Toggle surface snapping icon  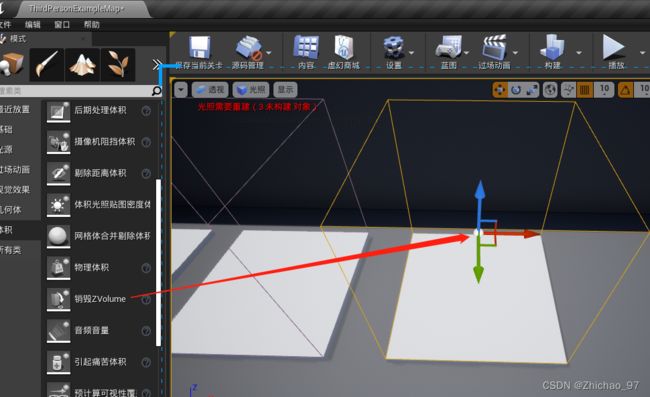point(569,90)
